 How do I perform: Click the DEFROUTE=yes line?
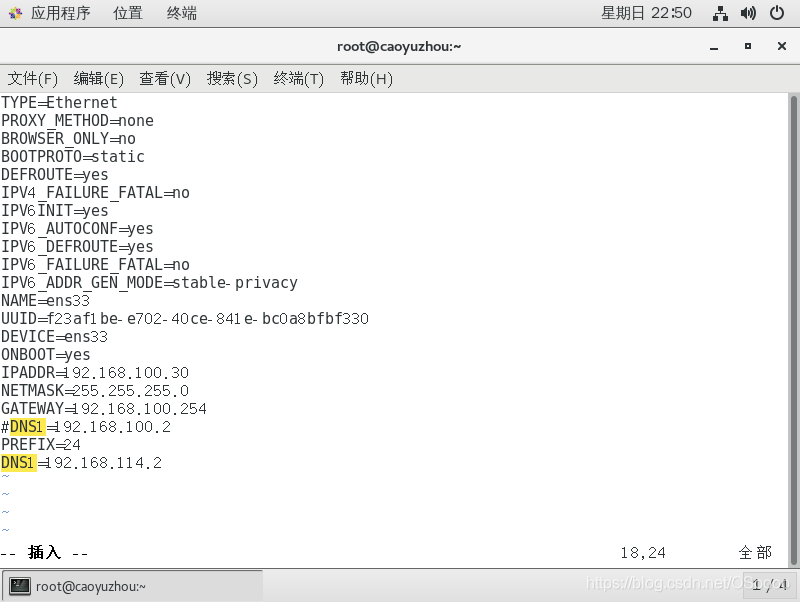point(55,174)
